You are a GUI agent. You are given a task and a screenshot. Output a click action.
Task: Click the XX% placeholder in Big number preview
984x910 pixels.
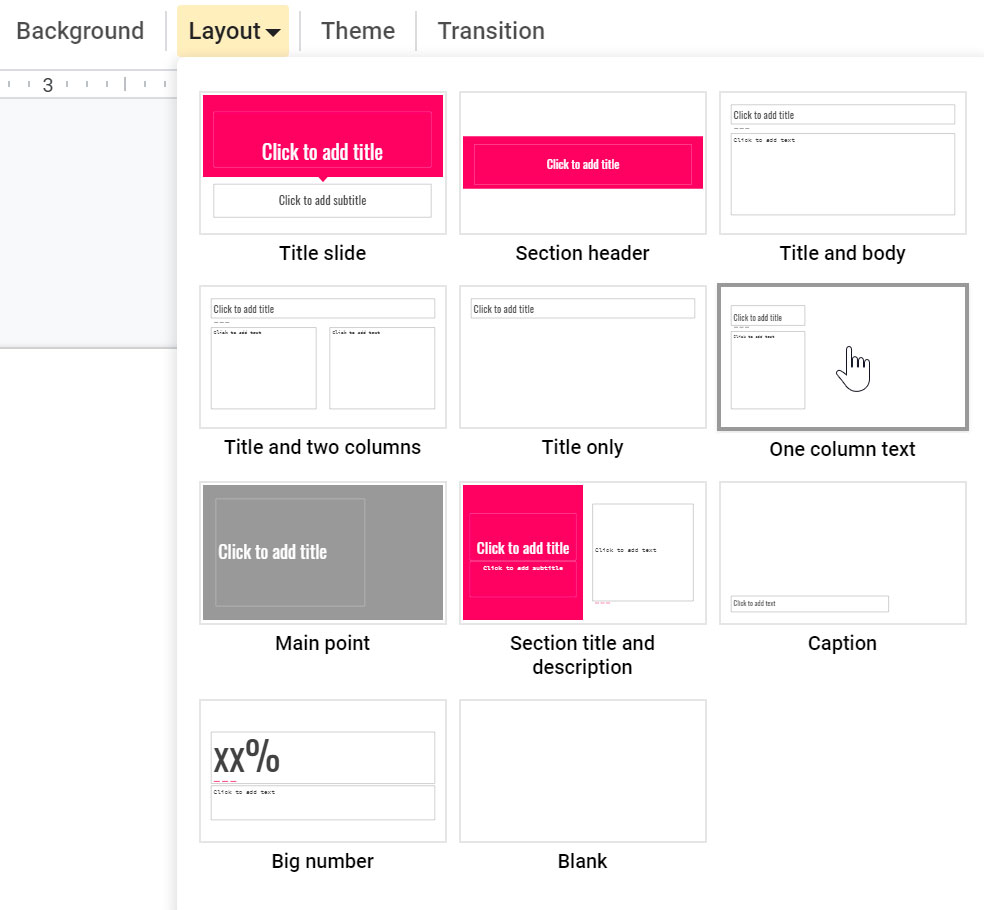coord(244,758)
